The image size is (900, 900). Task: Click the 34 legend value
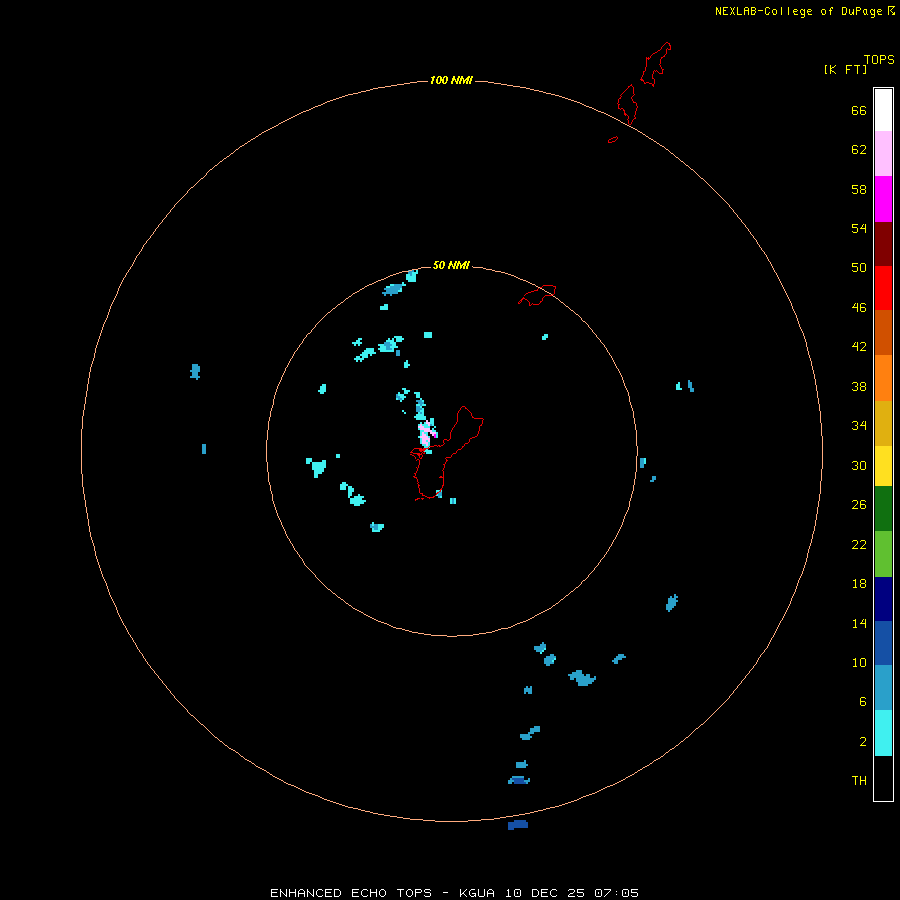pos(859,426)
